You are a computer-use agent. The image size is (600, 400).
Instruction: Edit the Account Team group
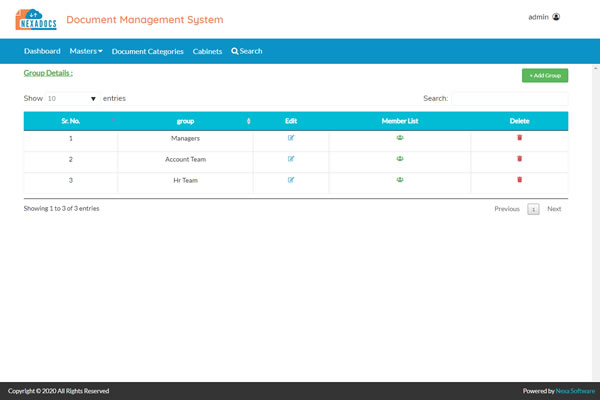(x=291, y=158)
